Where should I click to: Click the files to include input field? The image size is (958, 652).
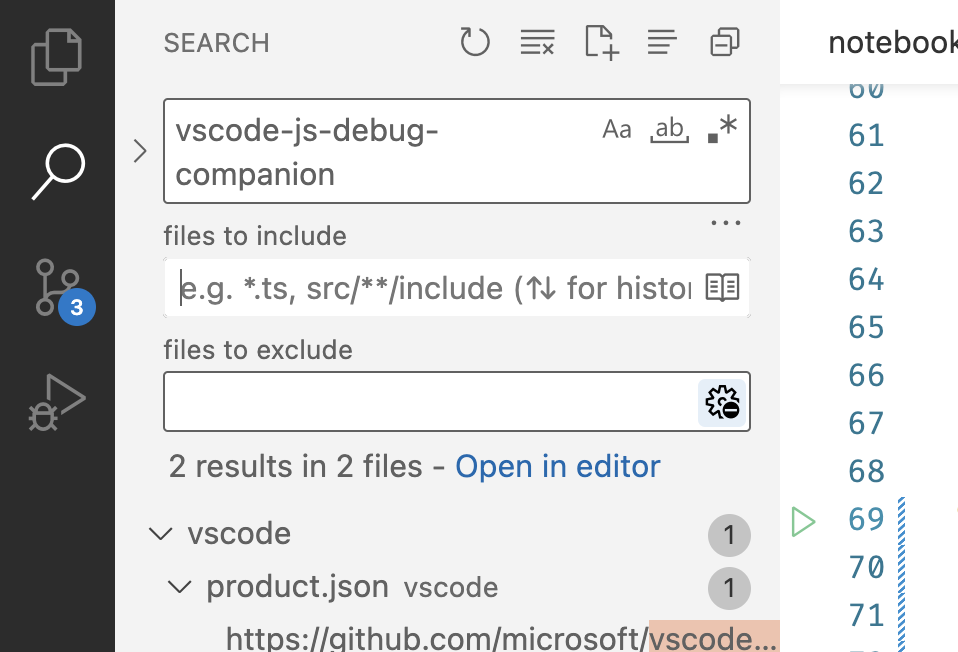[440, 288]
